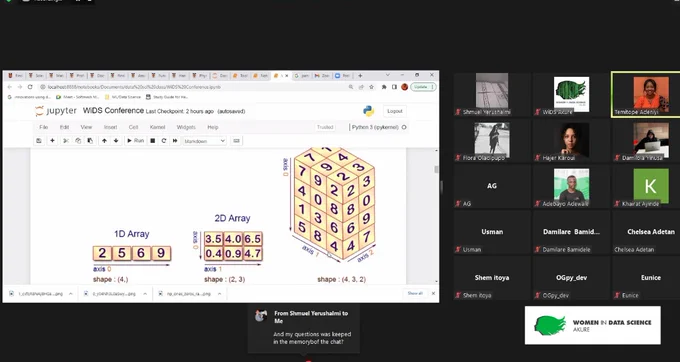Image resolution: width=680 pixels, height=362 pixels.
Task: Expand options for second downloaded png
Action: (x=145, y=294)
